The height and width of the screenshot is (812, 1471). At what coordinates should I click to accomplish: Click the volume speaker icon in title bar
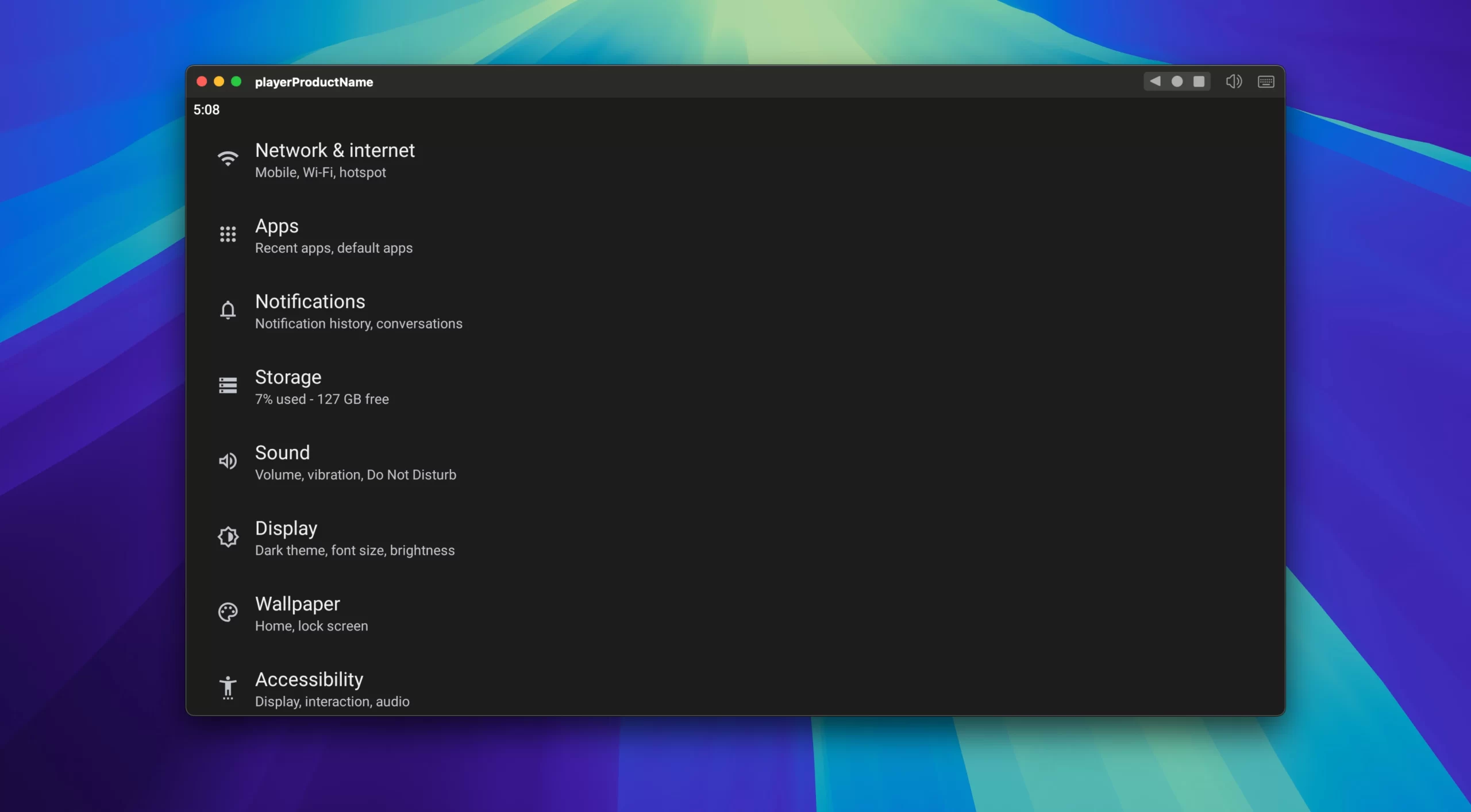coord(1233,82)
